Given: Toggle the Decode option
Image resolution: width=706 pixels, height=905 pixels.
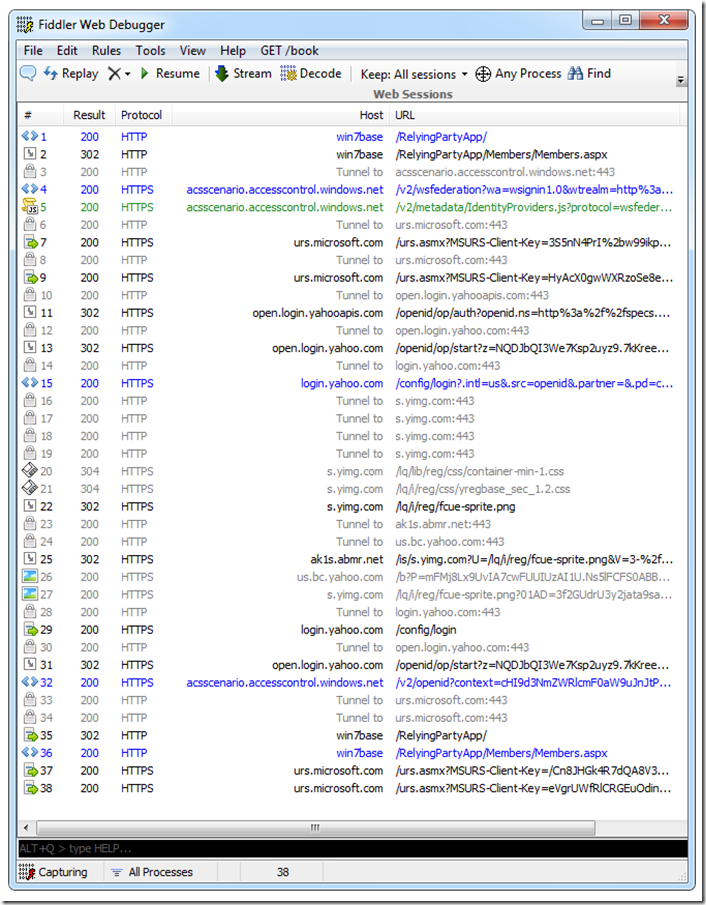Looking at the screenshot, I should pyautogui.click(x=311, y=74).
